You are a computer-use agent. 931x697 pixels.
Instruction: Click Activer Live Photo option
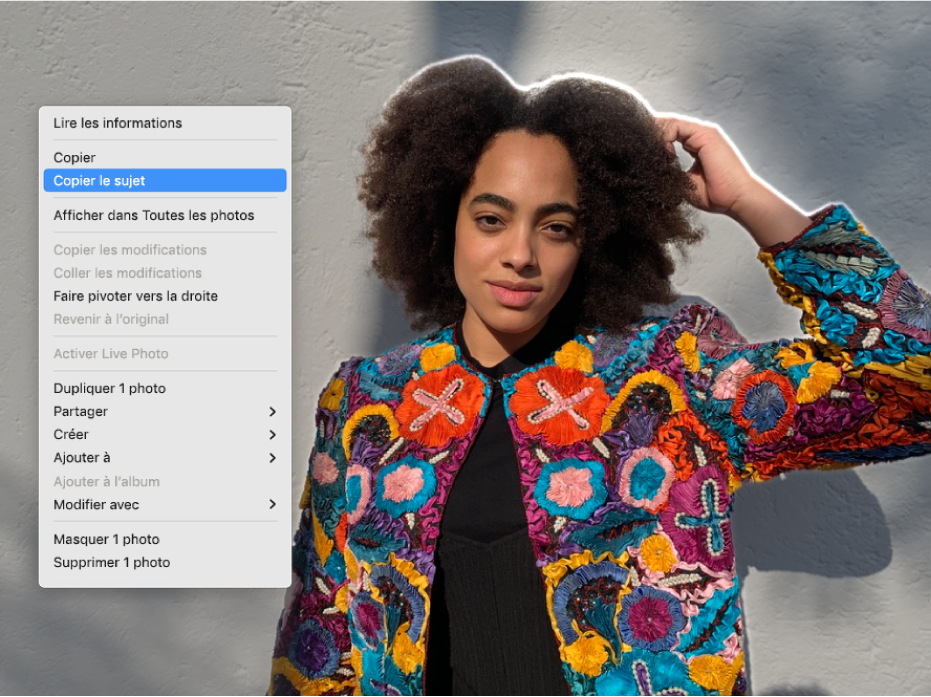tap(110, 354)
